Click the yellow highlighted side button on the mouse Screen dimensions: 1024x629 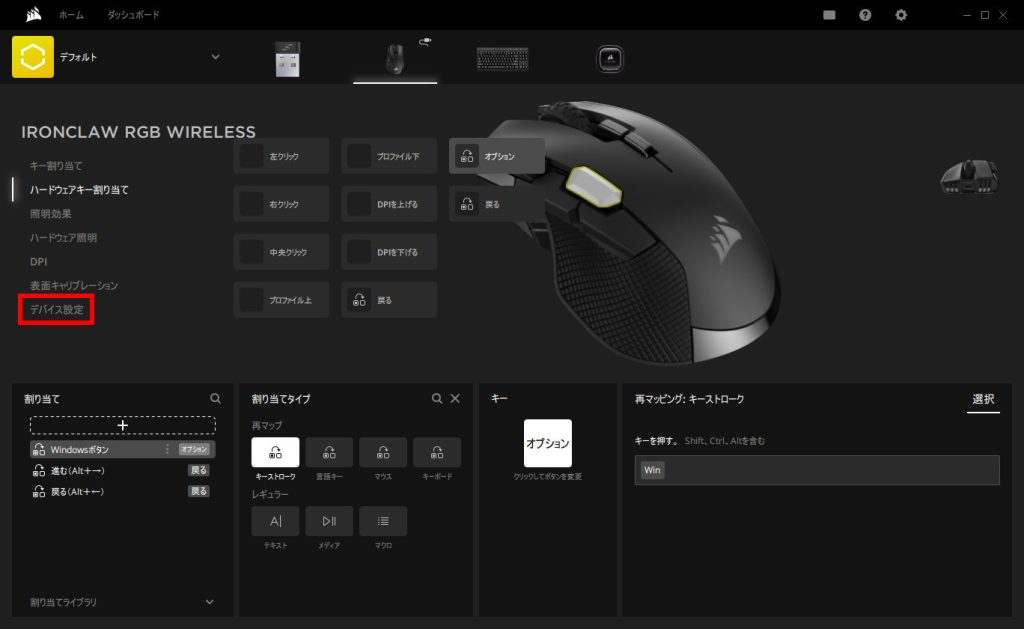(593, 187)
